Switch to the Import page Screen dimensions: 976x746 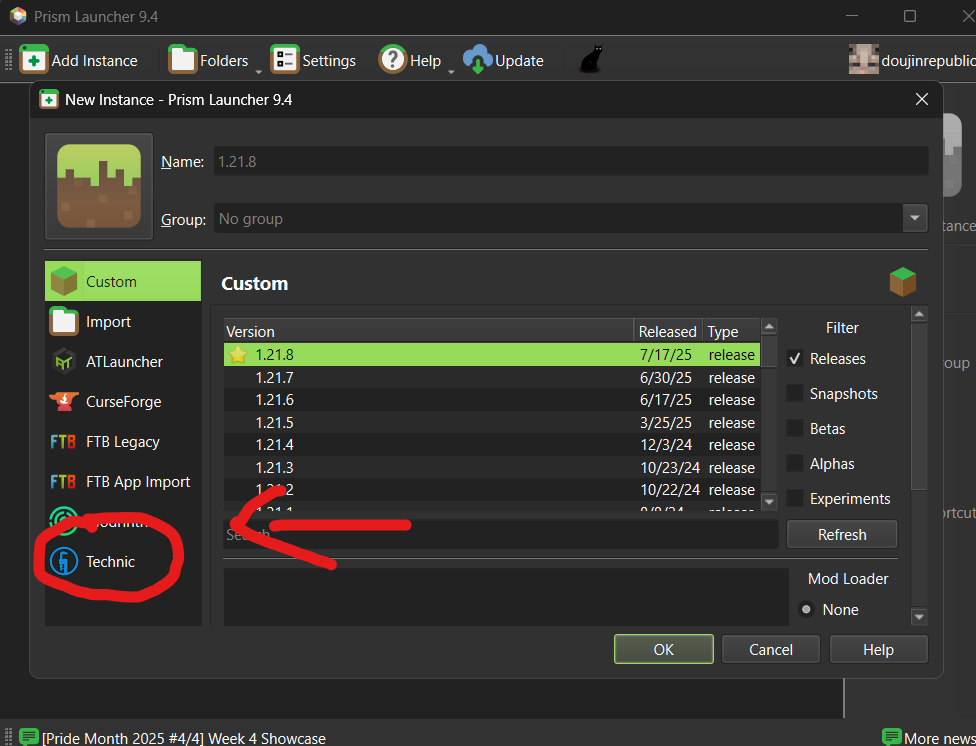(x=108, y=322)
